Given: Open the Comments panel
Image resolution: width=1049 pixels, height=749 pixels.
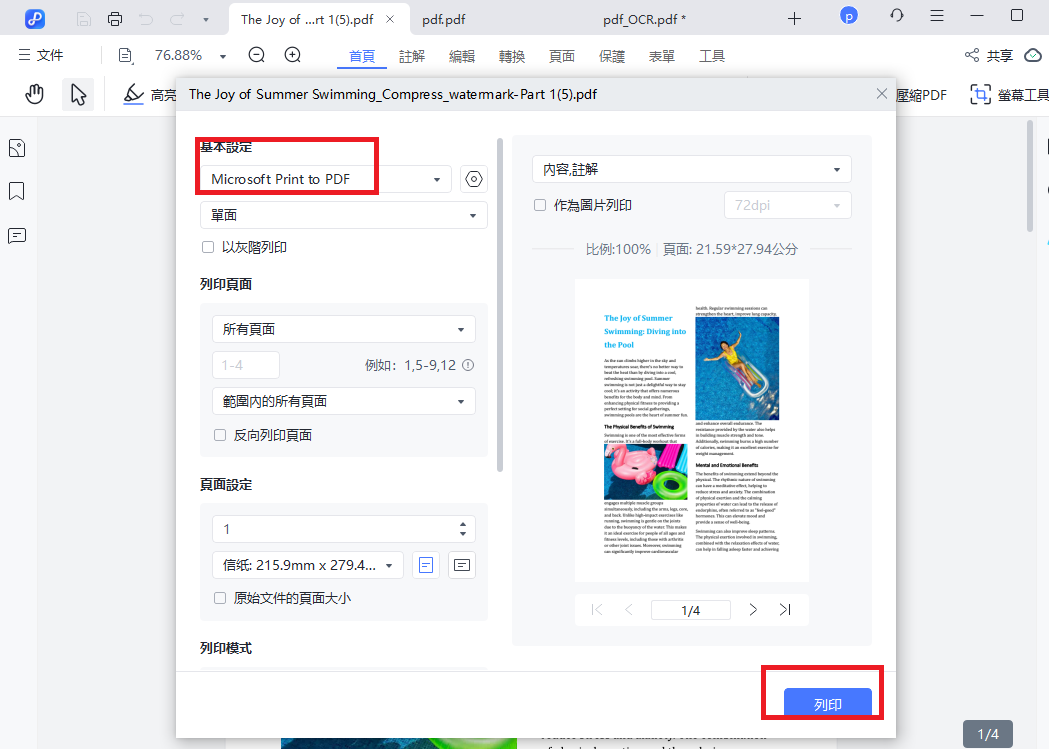Looking at the screenshot, I should coord(16,235).
